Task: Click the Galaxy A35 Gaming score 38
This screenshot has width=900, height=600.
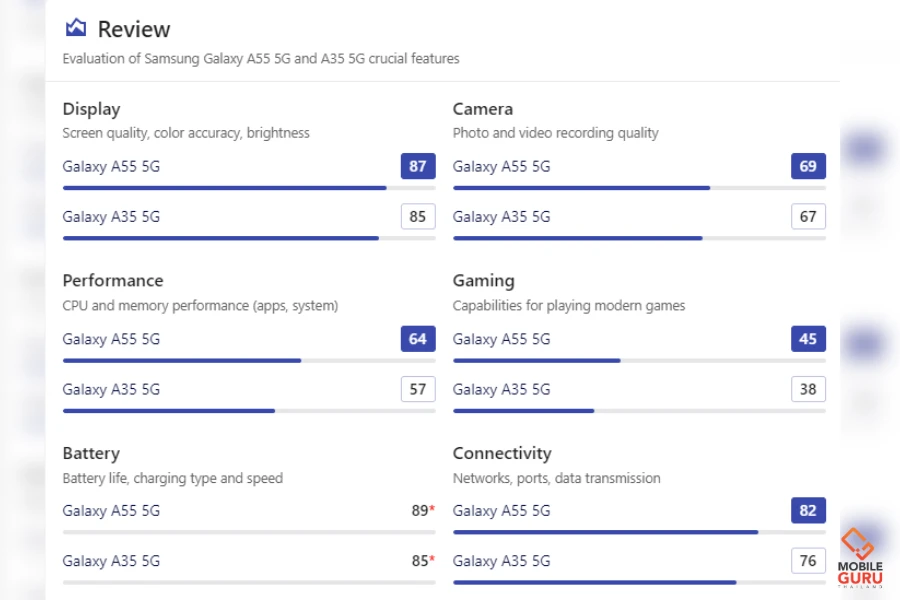Action: [808, 389]
